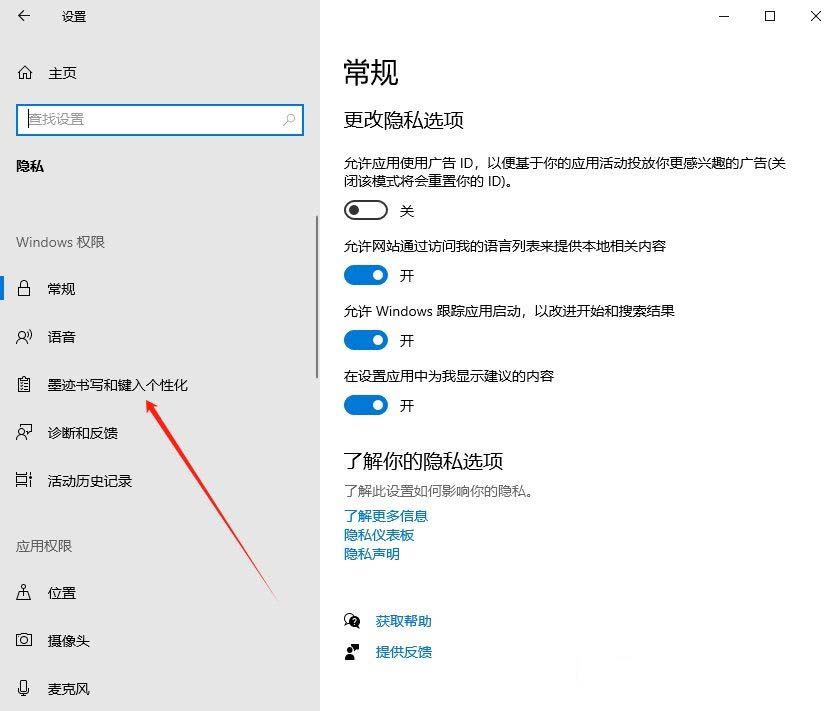Toggle off suggested content in Settings
839x711 pixels.
(365, 405)
